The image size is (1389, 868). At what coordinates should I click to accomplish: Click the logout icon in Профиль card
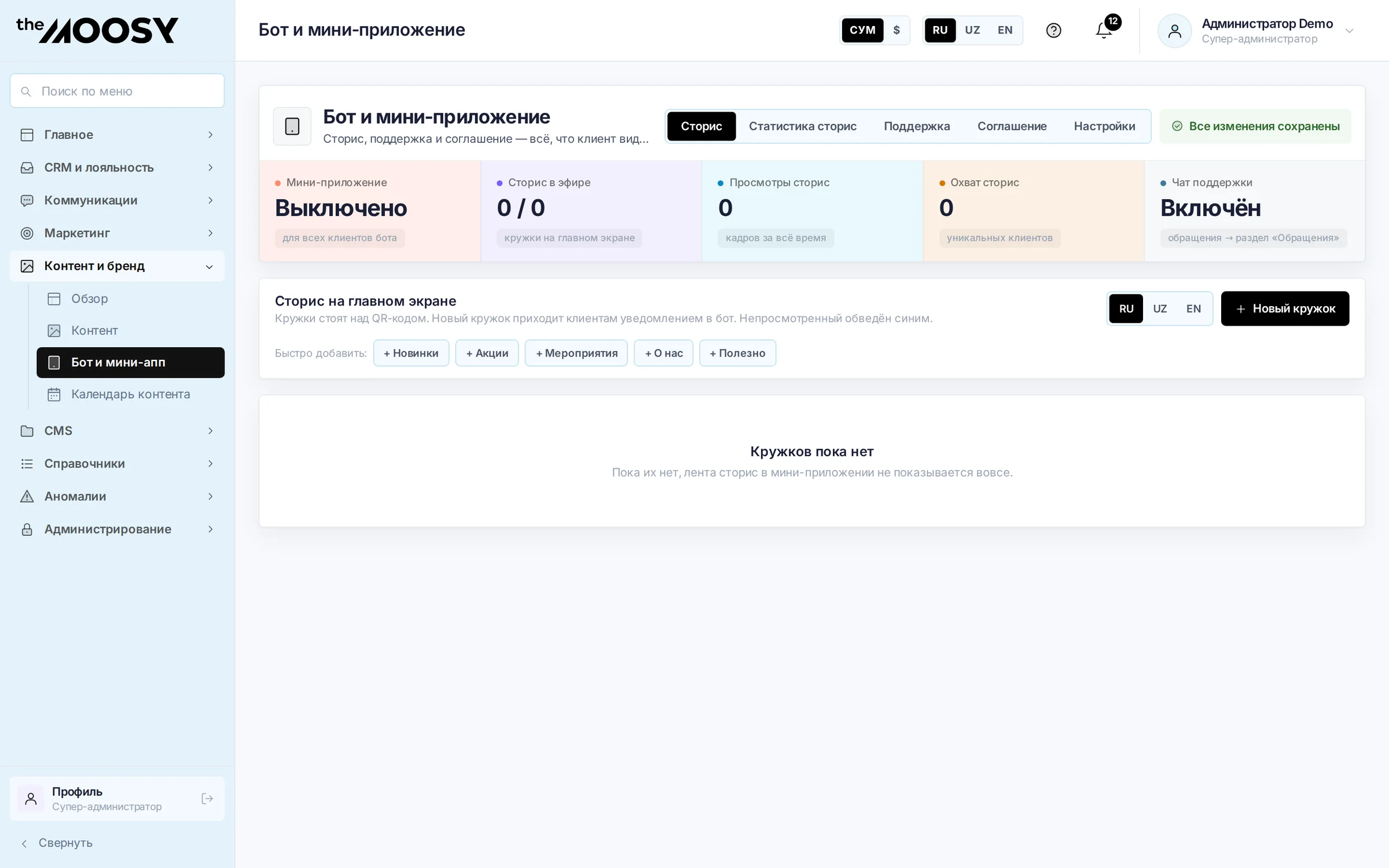click(x=207, y=799)
